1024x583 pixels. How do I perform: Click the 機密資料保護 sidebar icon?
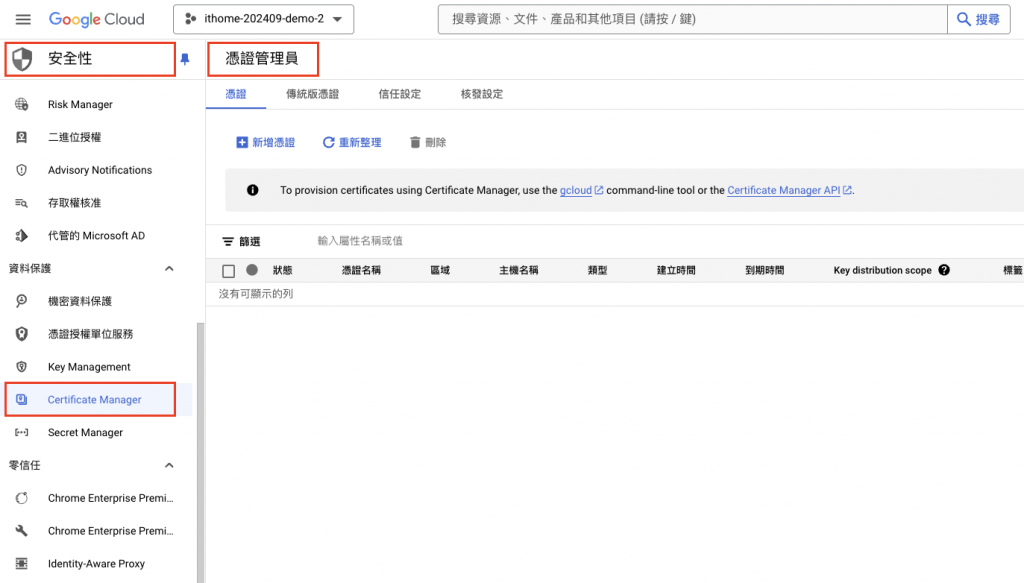22,301
